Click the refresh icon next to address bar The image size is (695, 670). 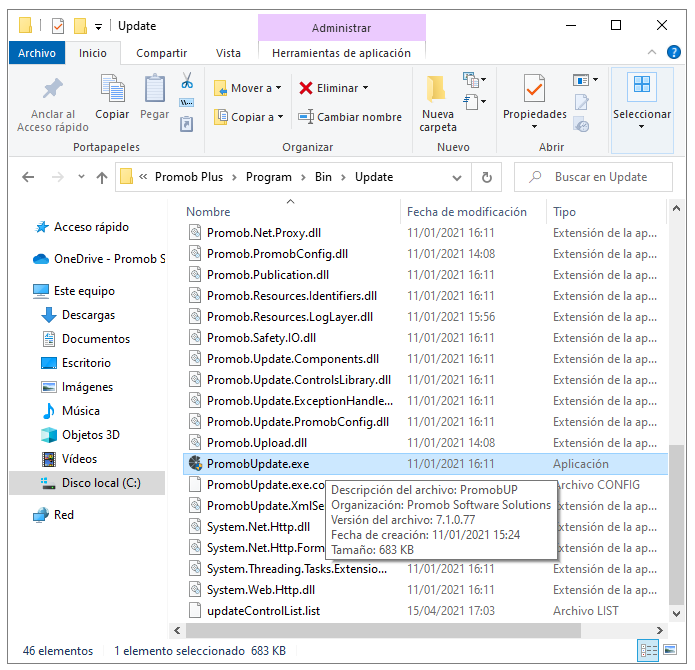[487, 177]
